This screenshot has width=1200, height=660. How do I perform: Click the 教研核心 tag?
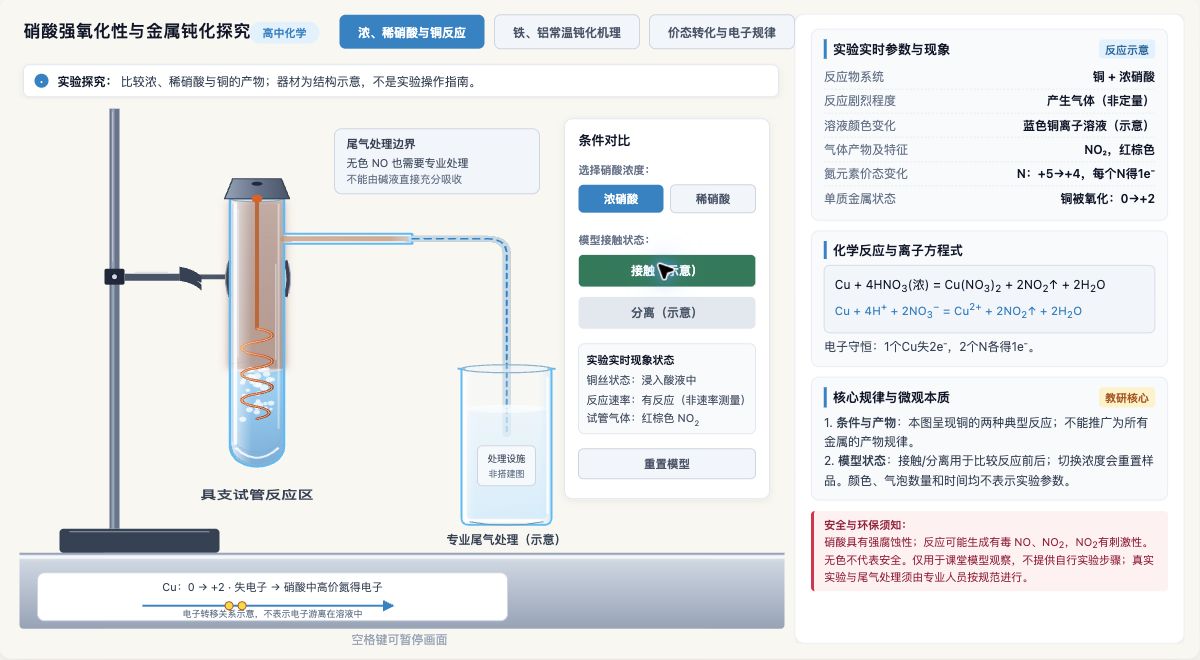(1126, 397)
